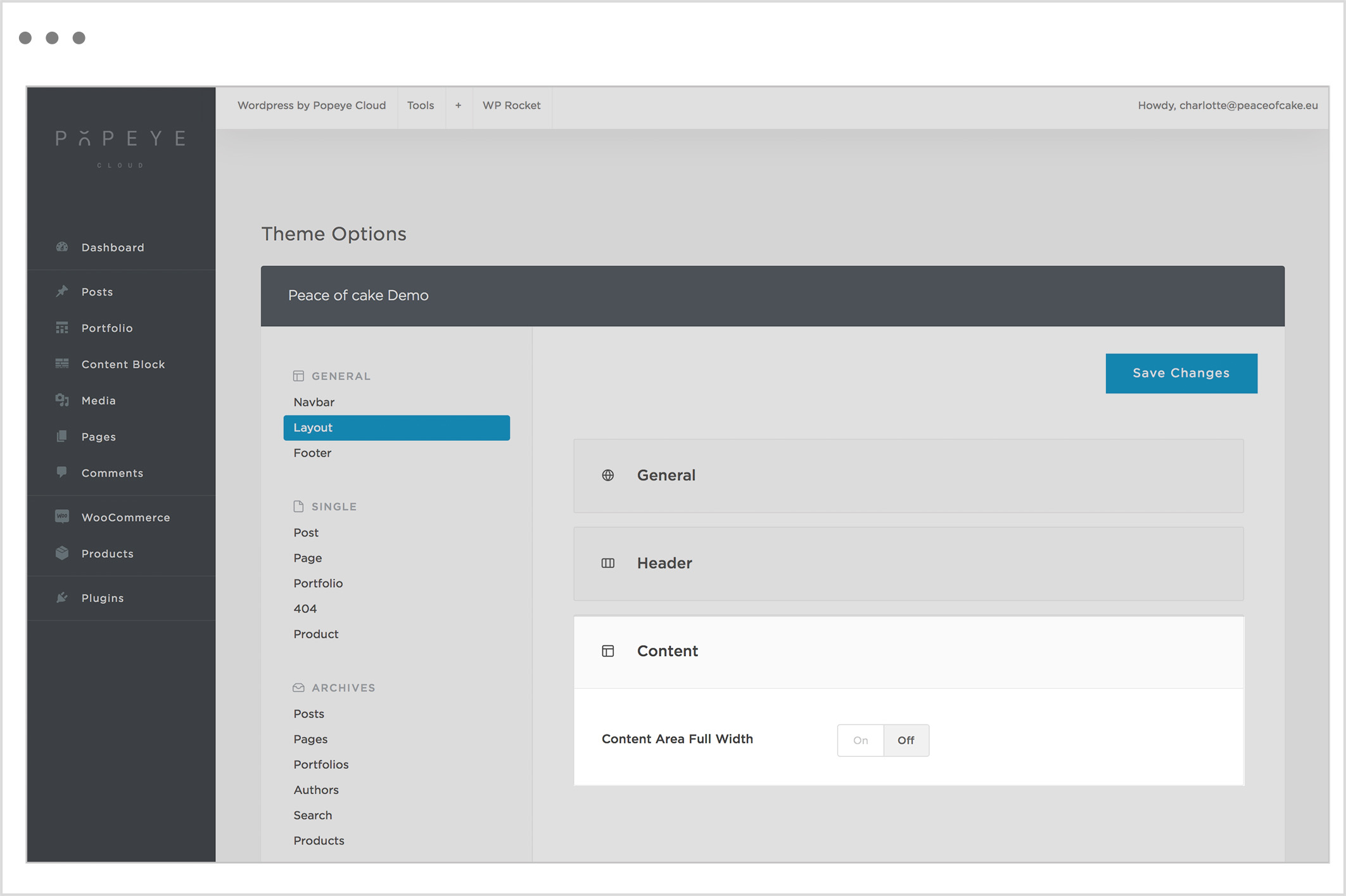Open Portfolios under Archives options

321,764
